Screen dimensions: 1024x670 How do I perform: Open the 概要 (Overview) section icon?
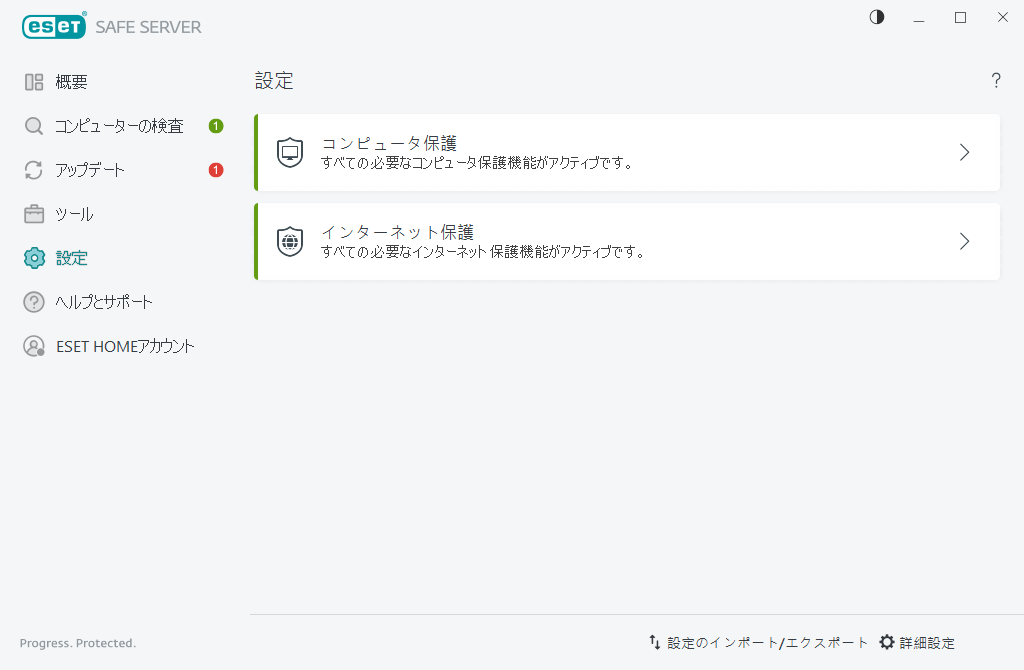pos(33,81)
